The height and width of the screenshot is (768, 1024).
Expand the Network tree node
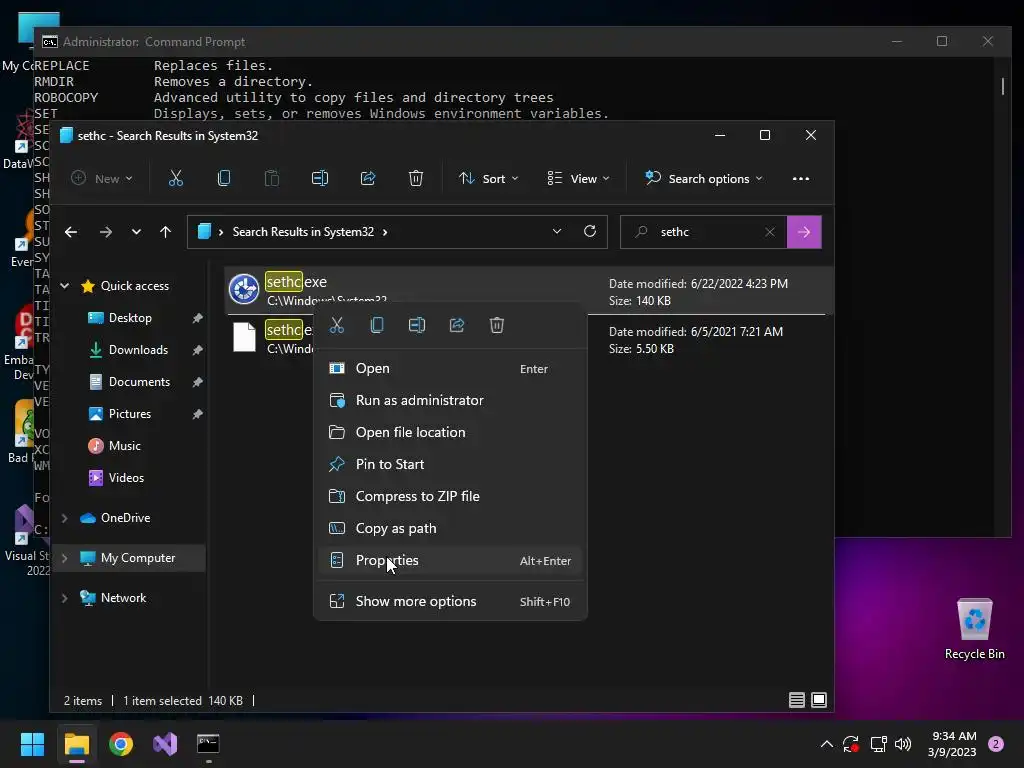click(x=65, y=598)
